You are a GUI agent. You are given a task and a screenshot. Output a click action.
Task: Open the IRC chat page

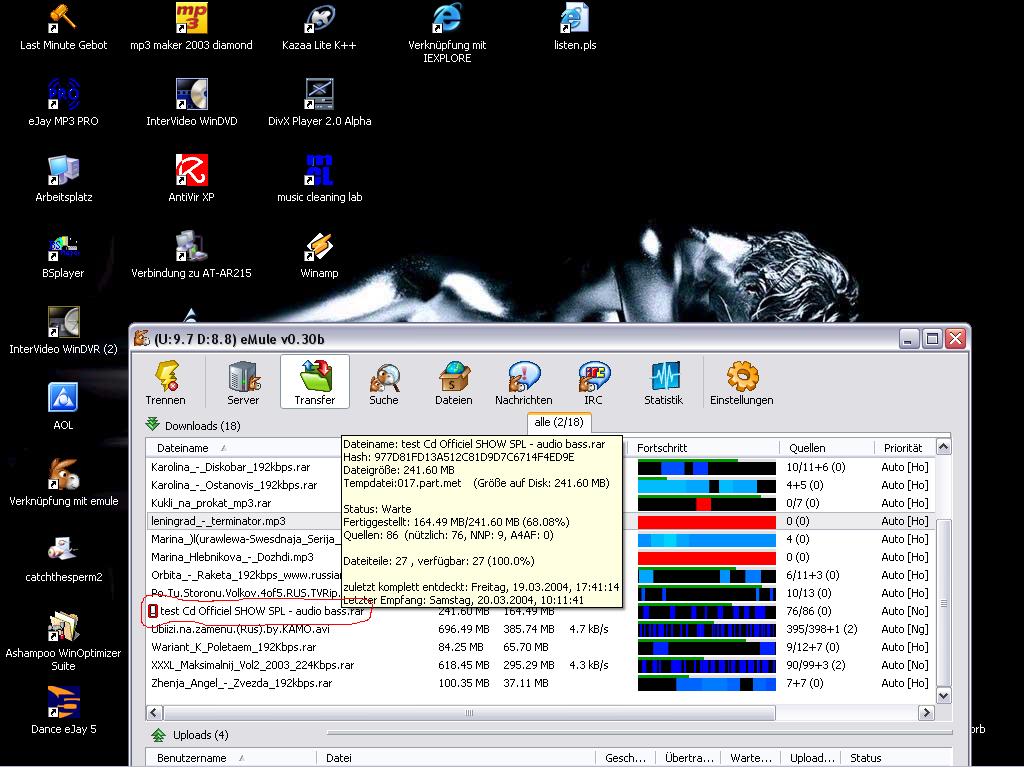point(593,382)
